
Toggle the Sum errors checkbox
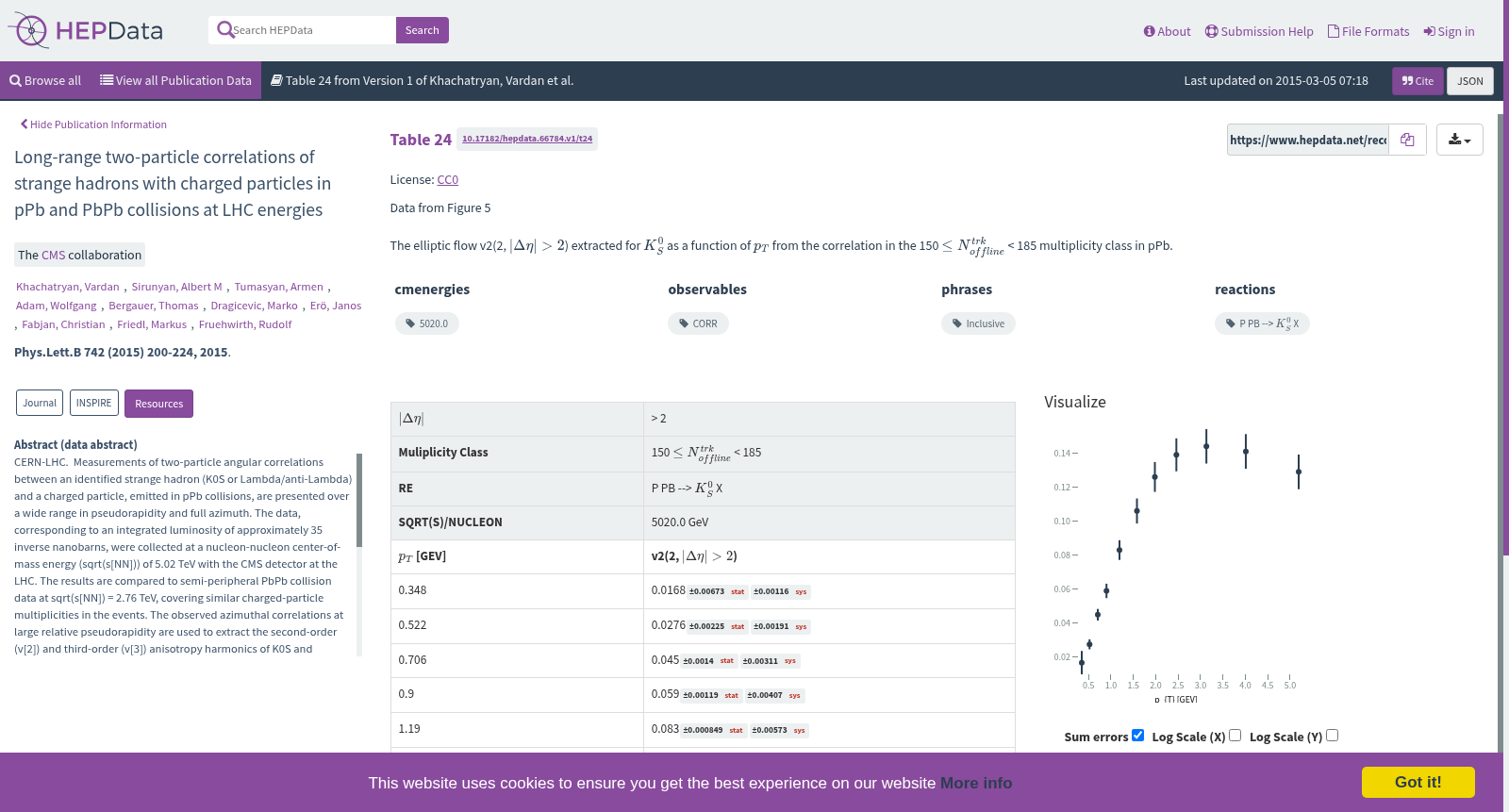1137,736
